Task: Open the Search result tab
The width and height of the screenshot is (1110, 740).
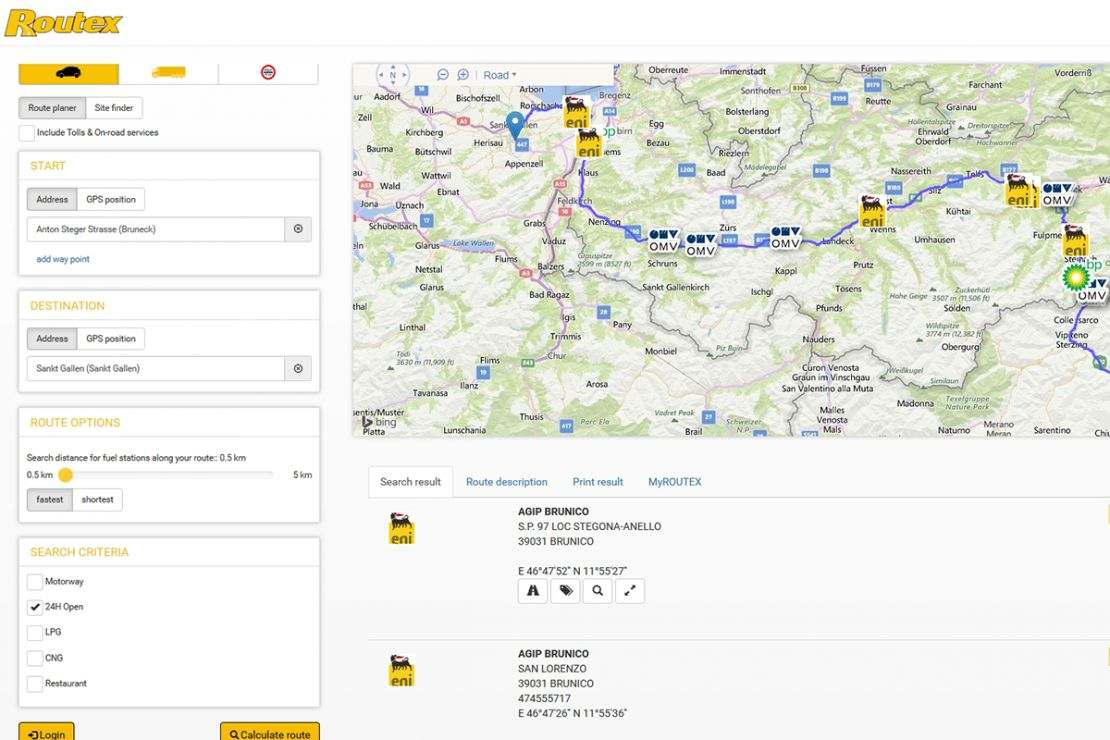Action: pos(411,482)
